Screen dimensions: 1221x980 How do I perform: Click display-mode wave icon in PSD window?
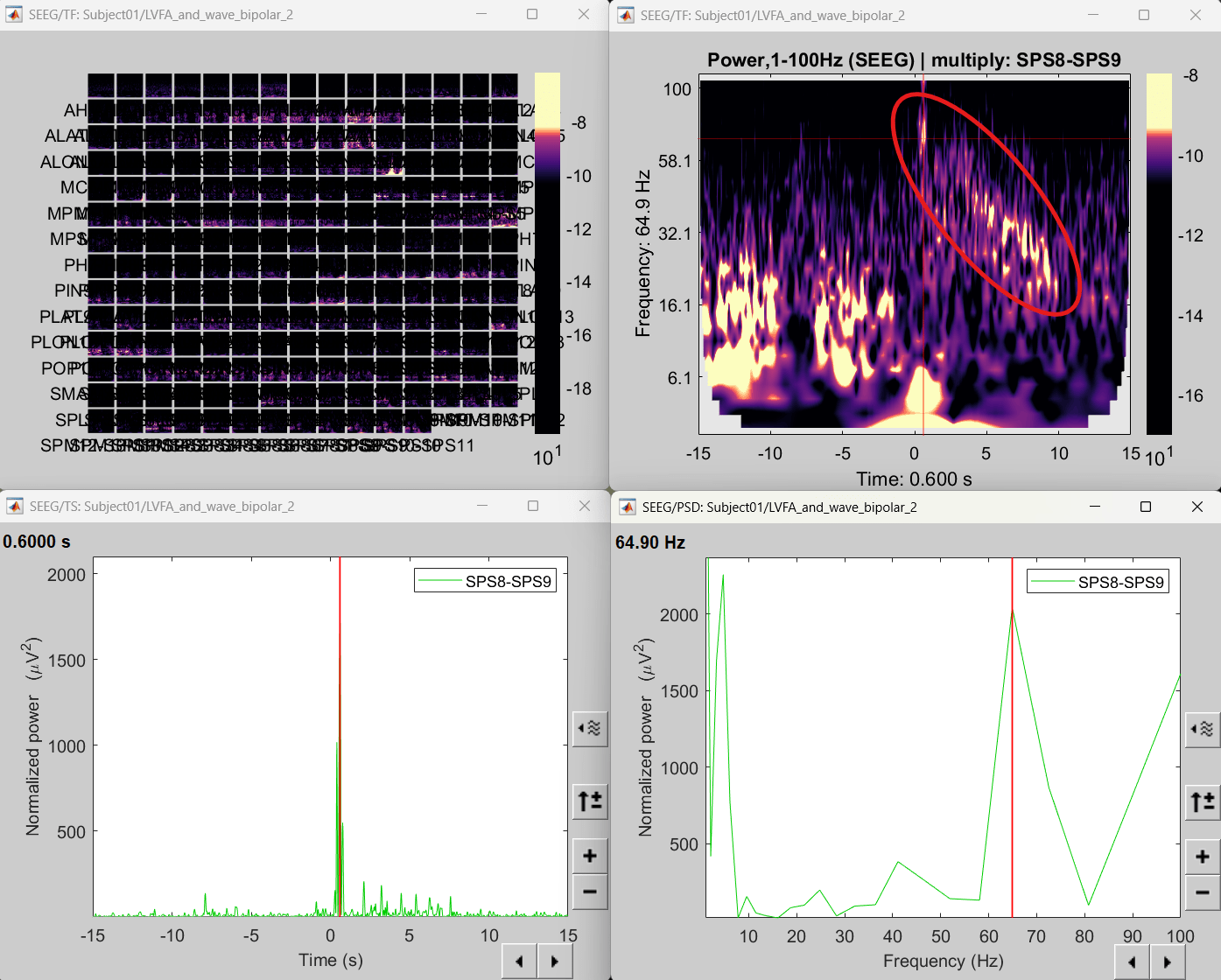pyautogui.click(x=1203, y=729)
